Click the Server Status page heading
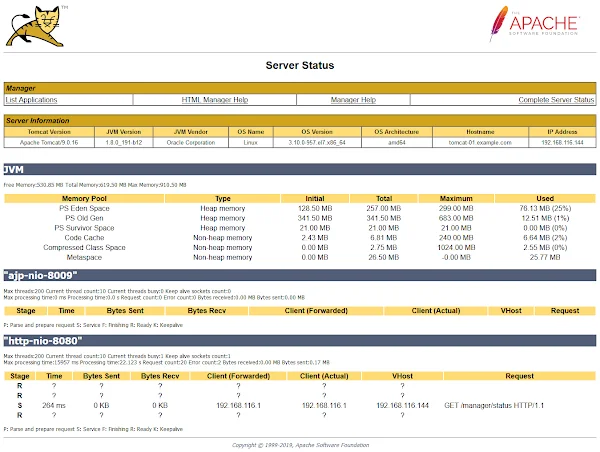This screenshot has width=600, height=452. tap(300, 65)
